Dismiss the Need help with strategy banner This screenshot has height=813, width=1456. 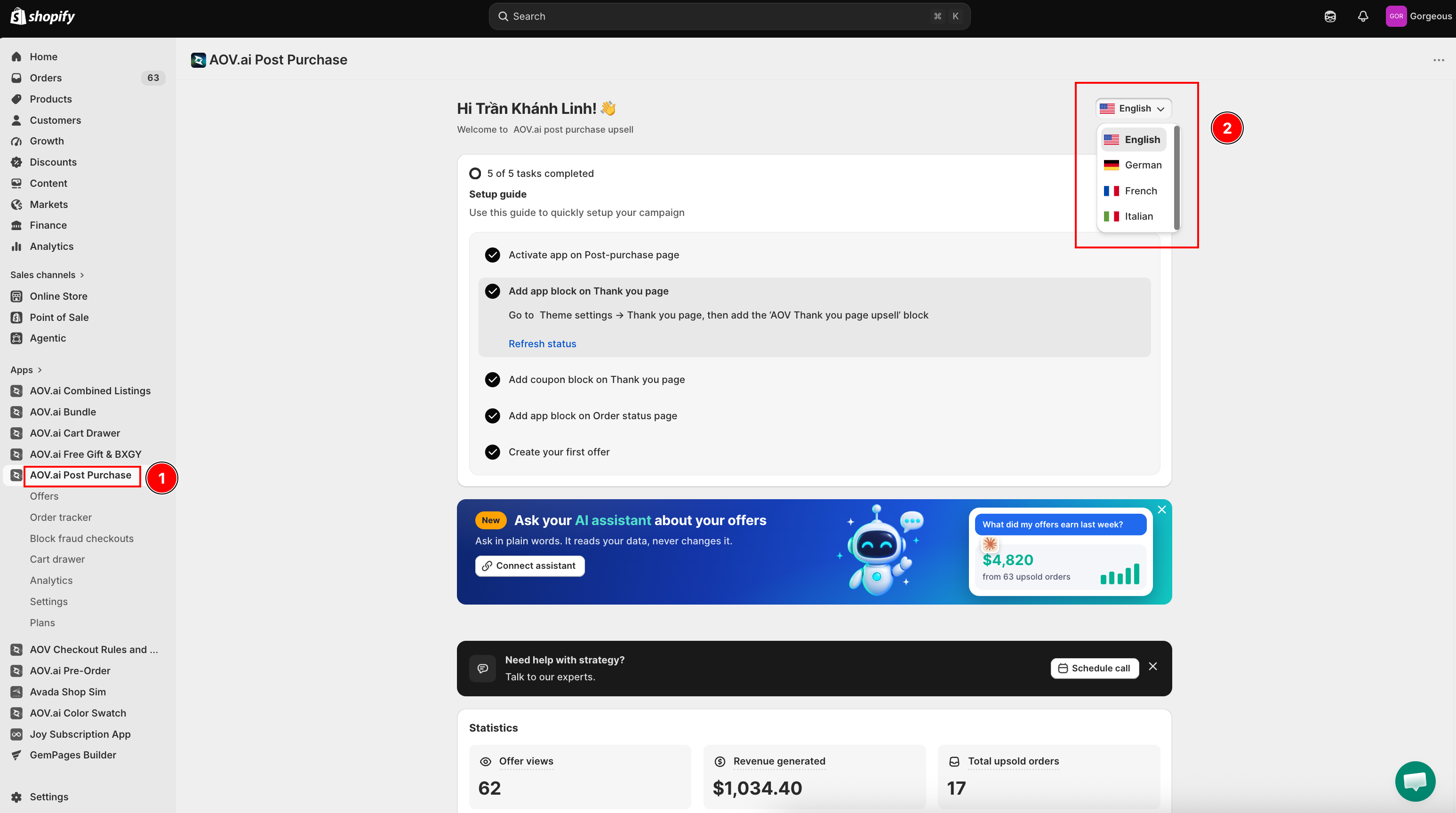point(1153,667)
